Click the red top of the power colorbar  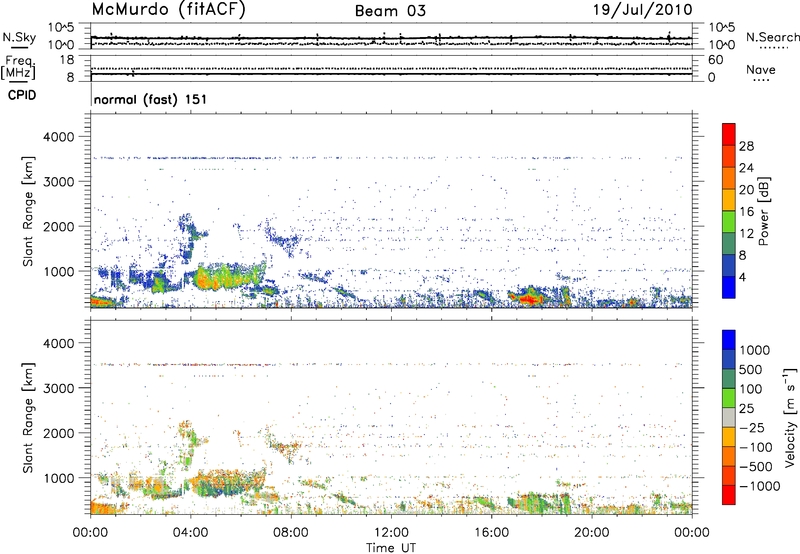[x=729, y=134]
